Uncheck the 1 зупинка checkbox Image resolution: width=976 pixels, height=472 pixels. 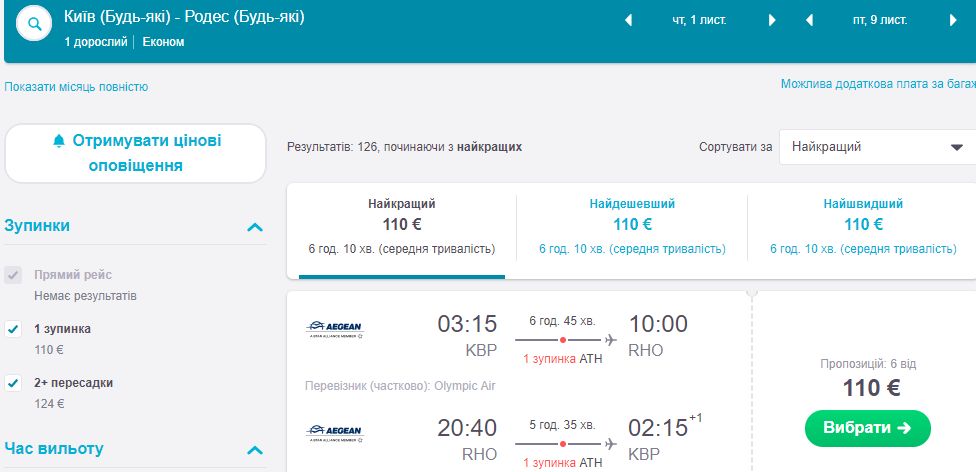13,328
